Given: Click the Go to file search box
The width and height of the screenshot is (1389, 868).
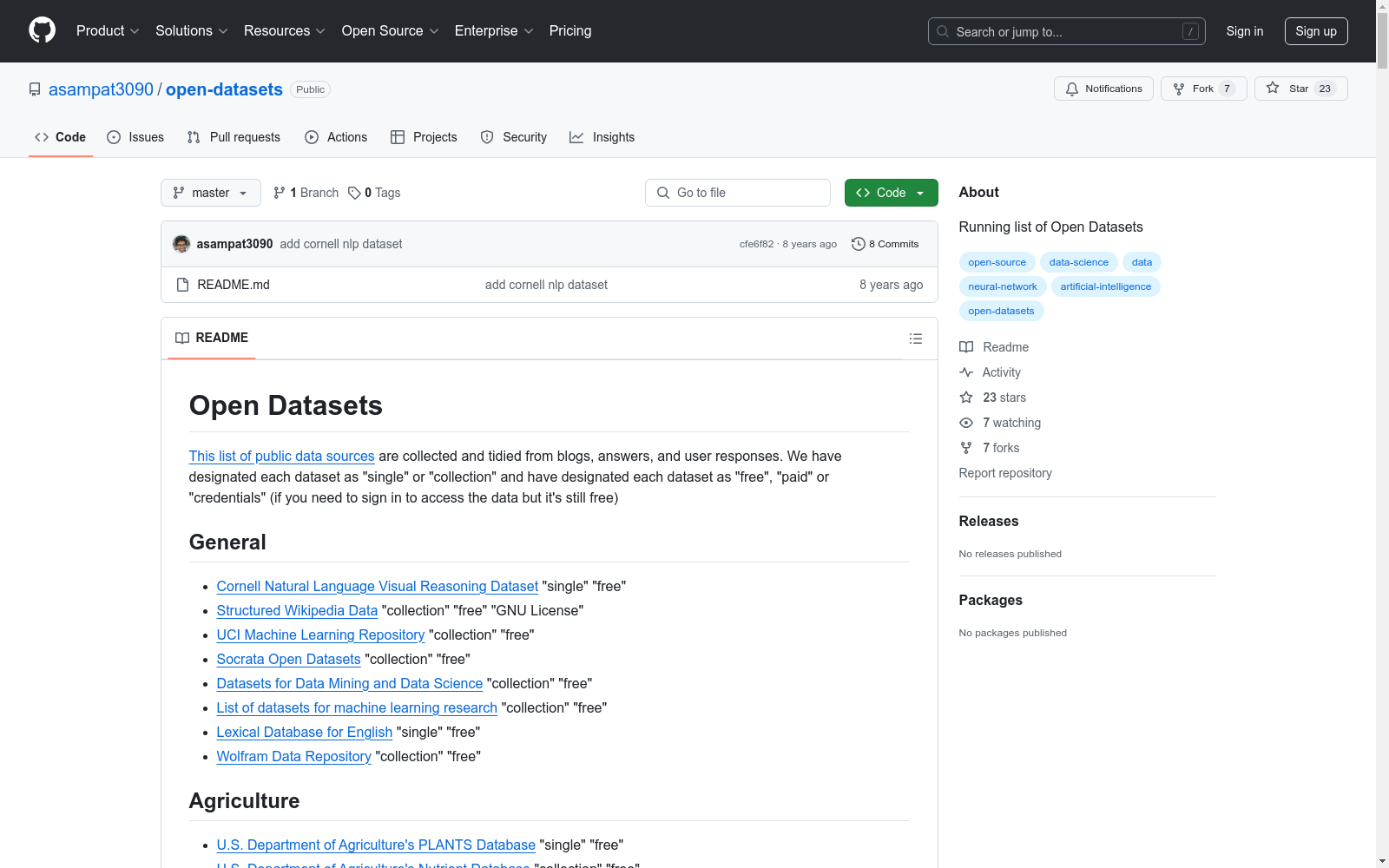Looking at the screenshot, I should [x=738, y=193].
